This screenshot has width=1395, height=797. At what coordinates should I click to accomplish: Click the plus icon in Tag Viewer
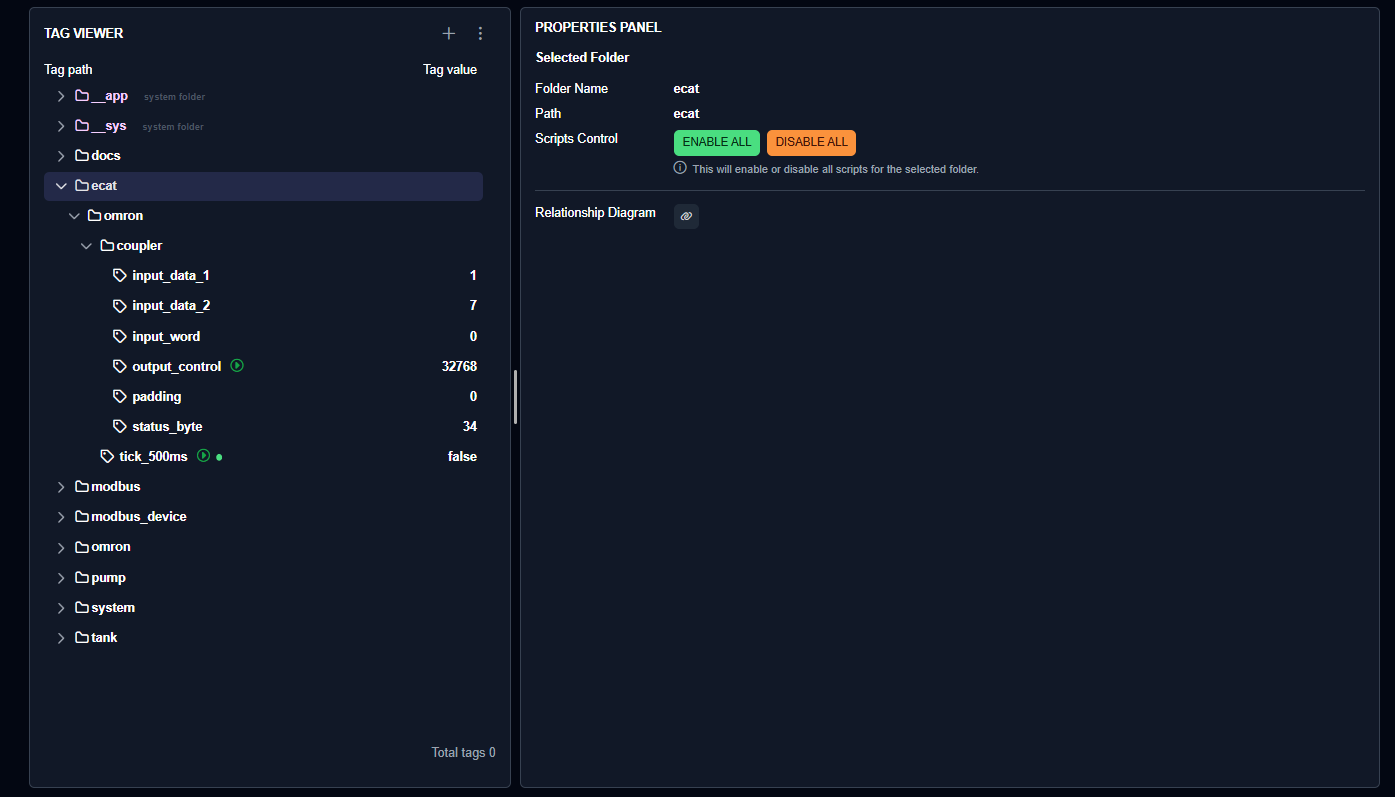coord(449,34)
